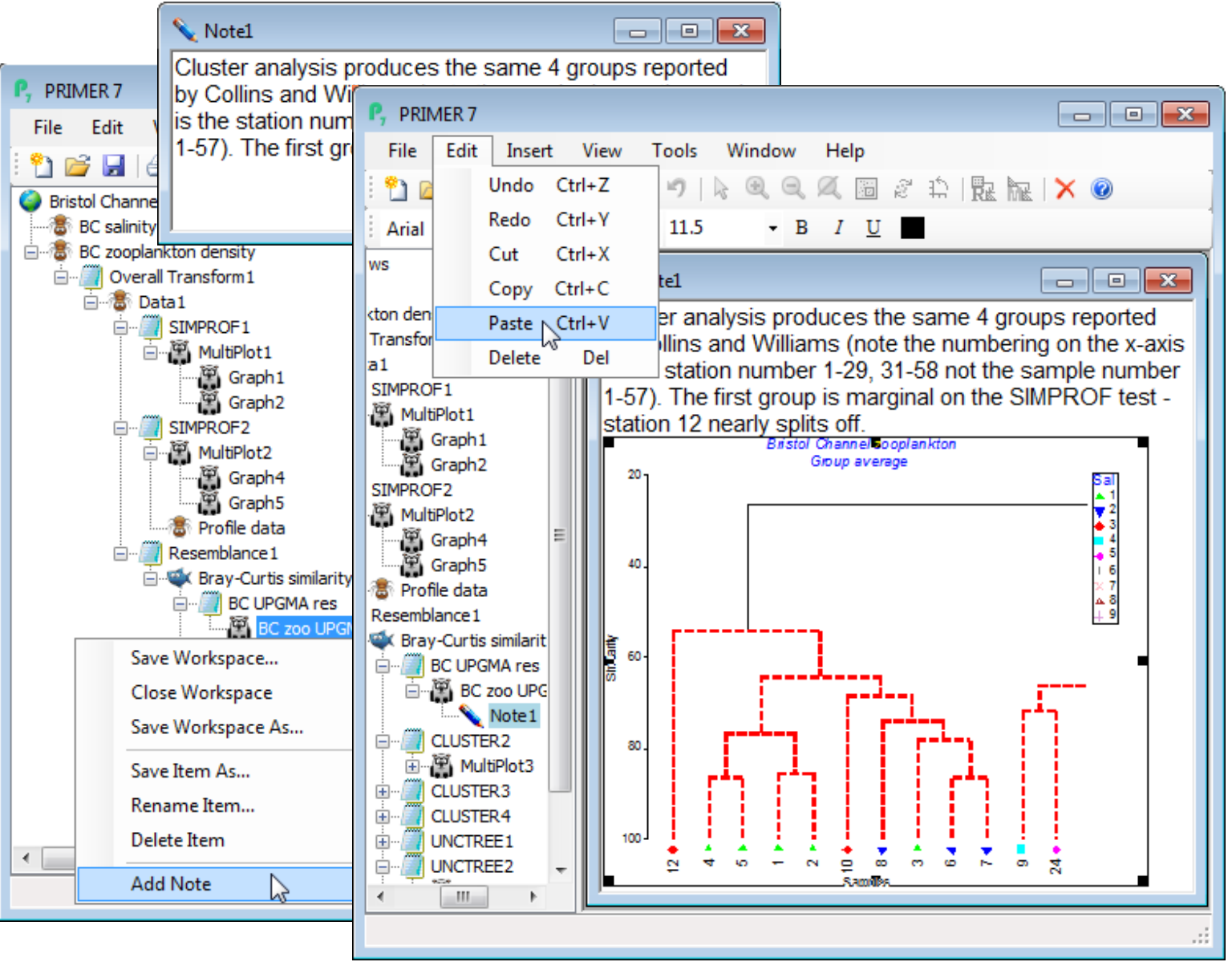This screenshot has width=1232, height=966.
Task: Select Bray-Curtis similarity fish icon in front tree
Action: pos(382,640)
